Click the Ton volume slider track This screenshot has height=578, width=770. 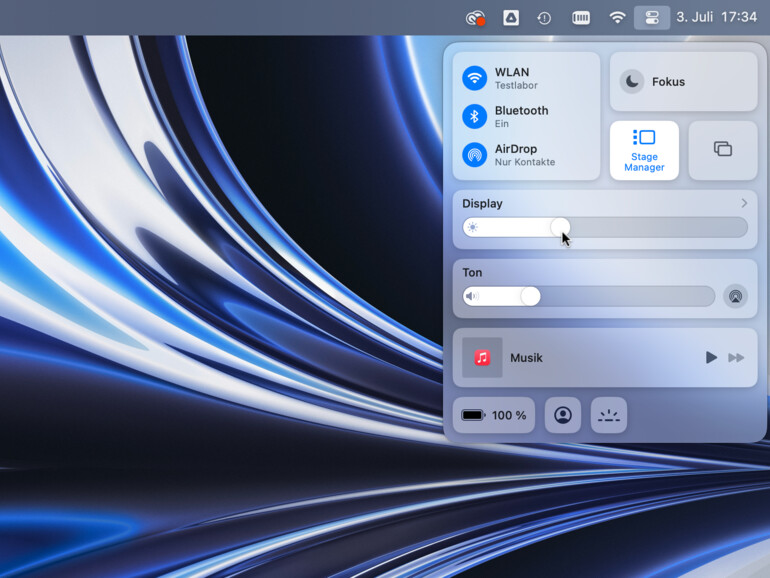pos(620,296)
